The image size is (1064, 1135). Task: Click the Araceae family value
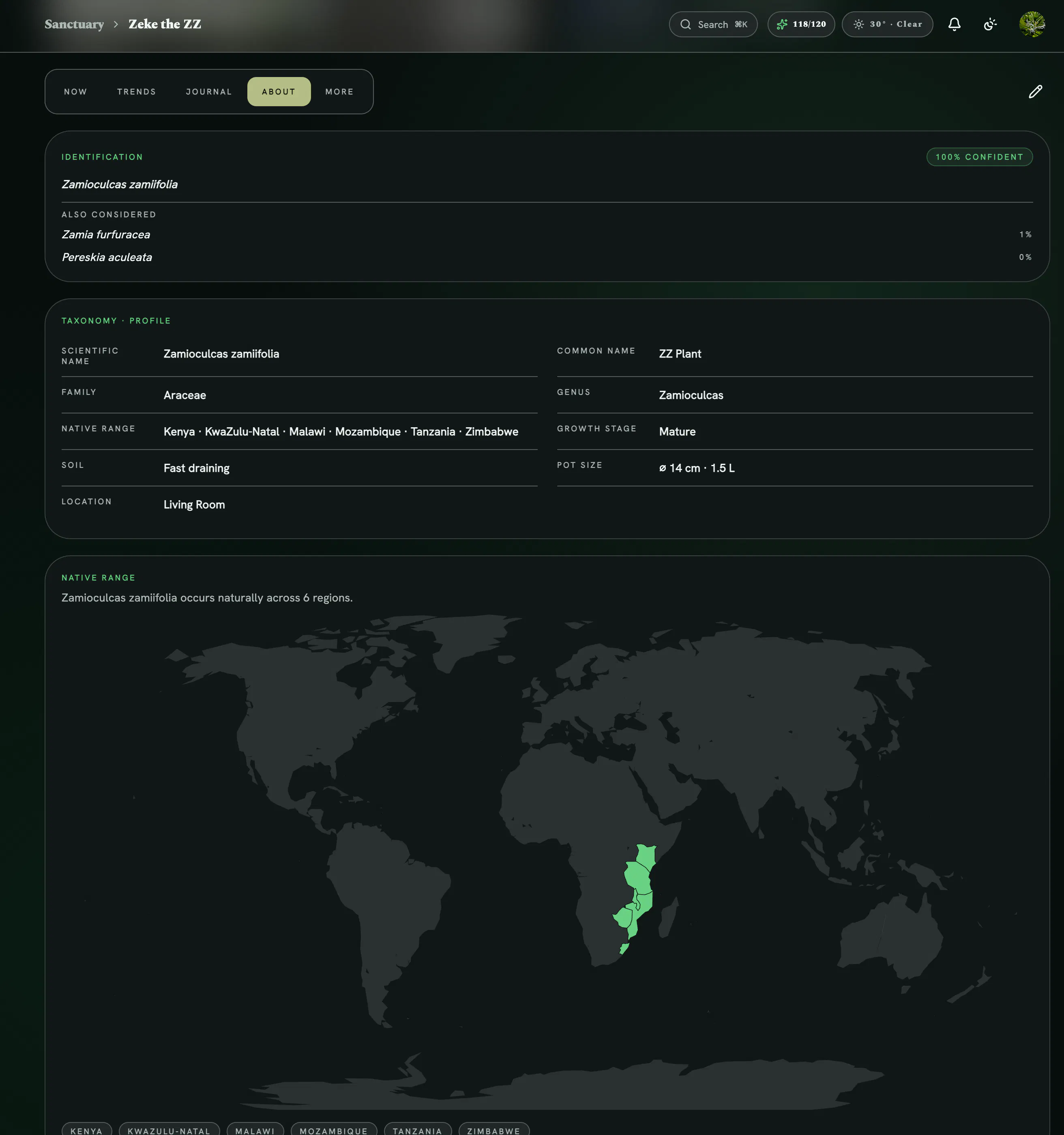click(x=184, y=396)
